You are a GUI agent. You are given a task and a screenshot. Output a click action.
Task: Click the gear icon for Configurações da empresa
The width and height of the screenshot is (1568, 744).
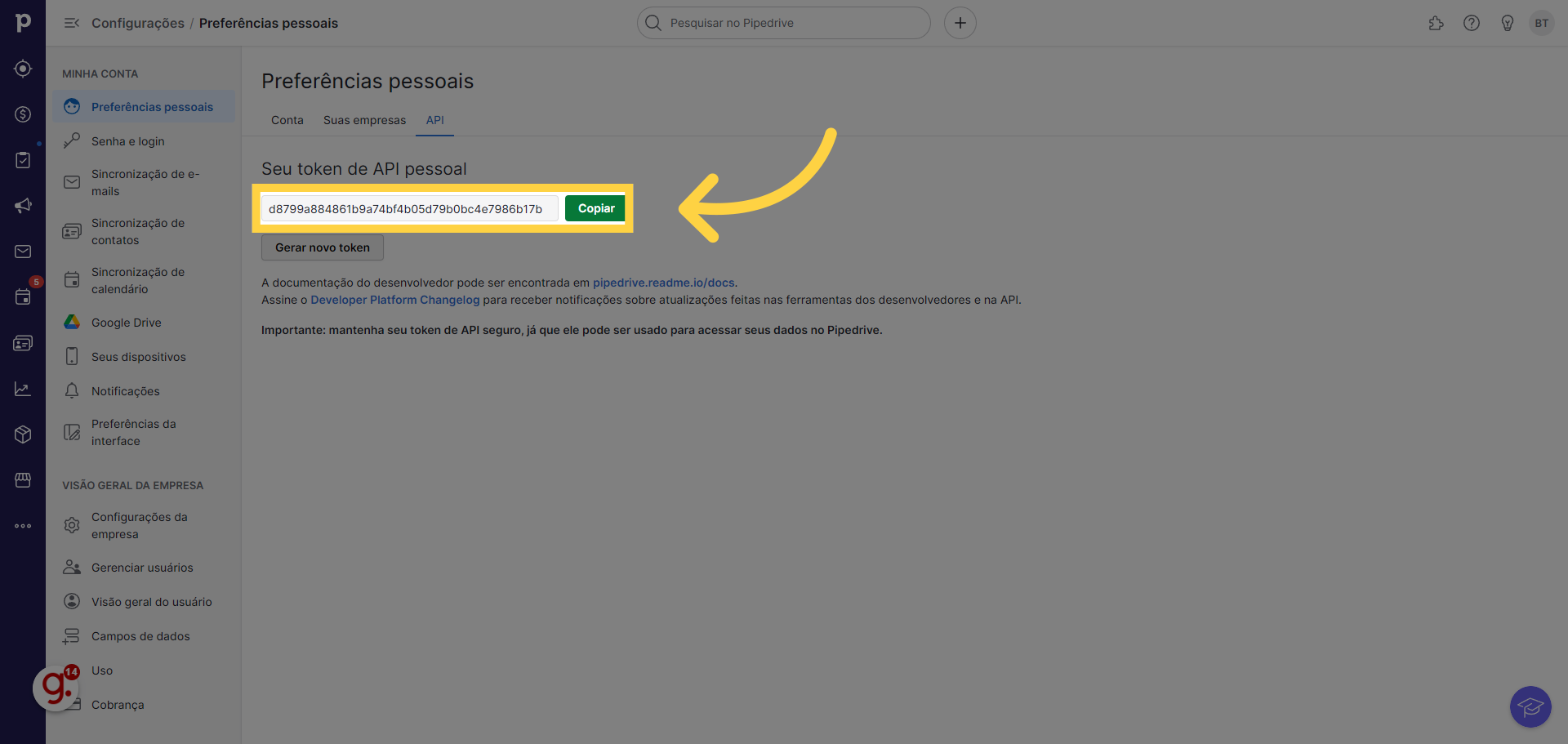(72, 525)
